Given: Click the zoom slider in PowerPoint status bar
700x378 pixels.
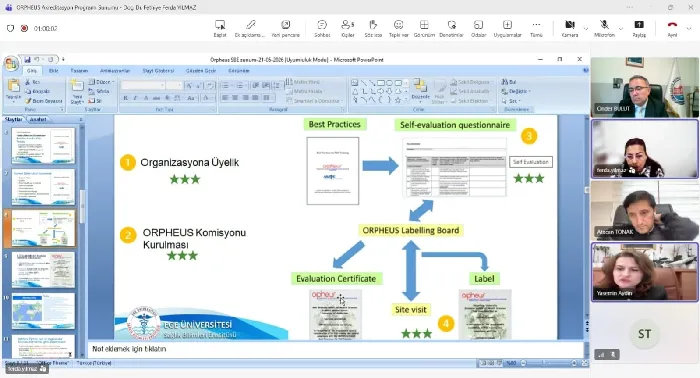Looking at the screenshot, I should click(x=548, y=363).
